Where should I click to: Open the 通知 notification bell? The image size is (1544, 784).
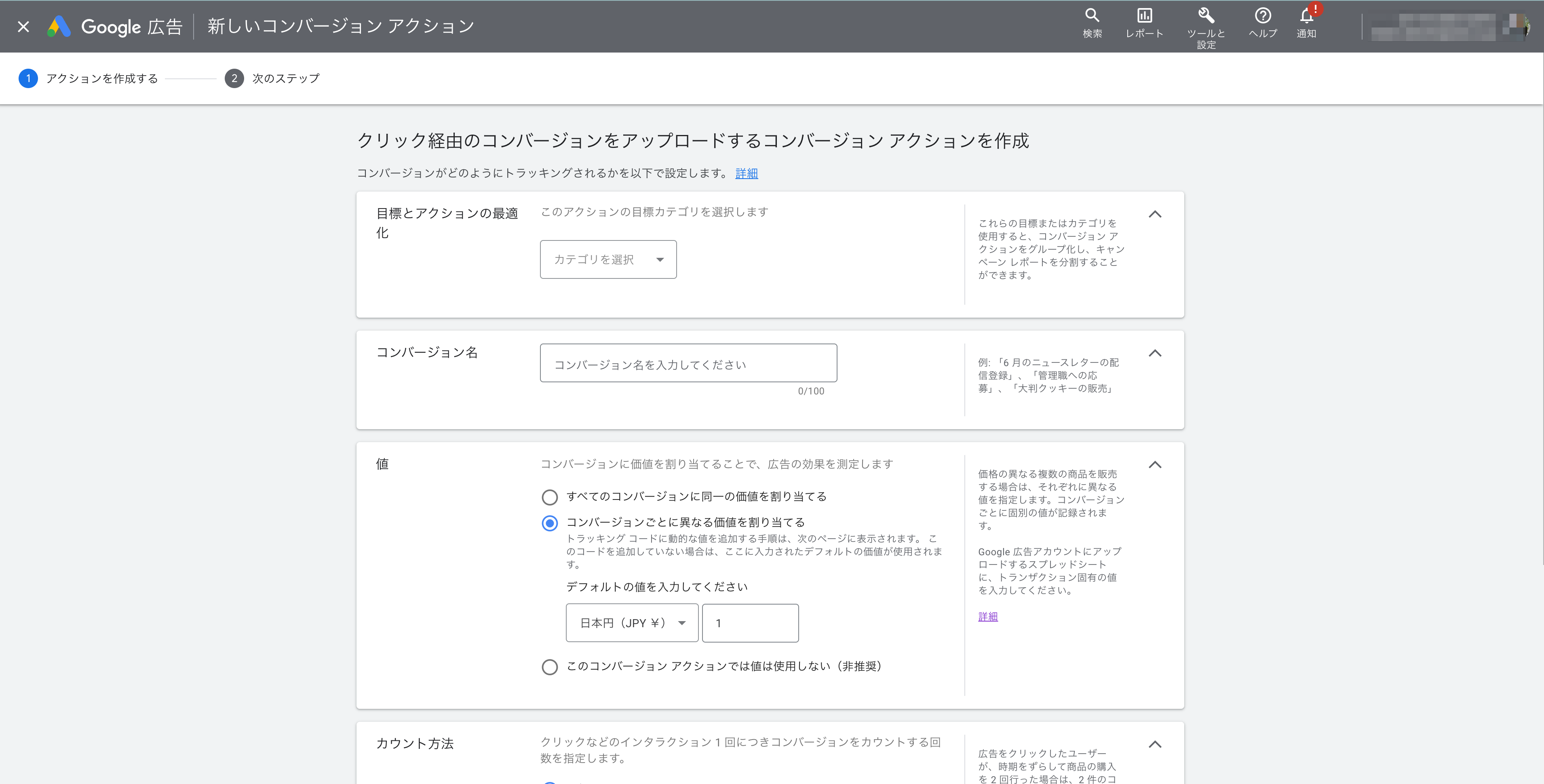point(1307,23)
